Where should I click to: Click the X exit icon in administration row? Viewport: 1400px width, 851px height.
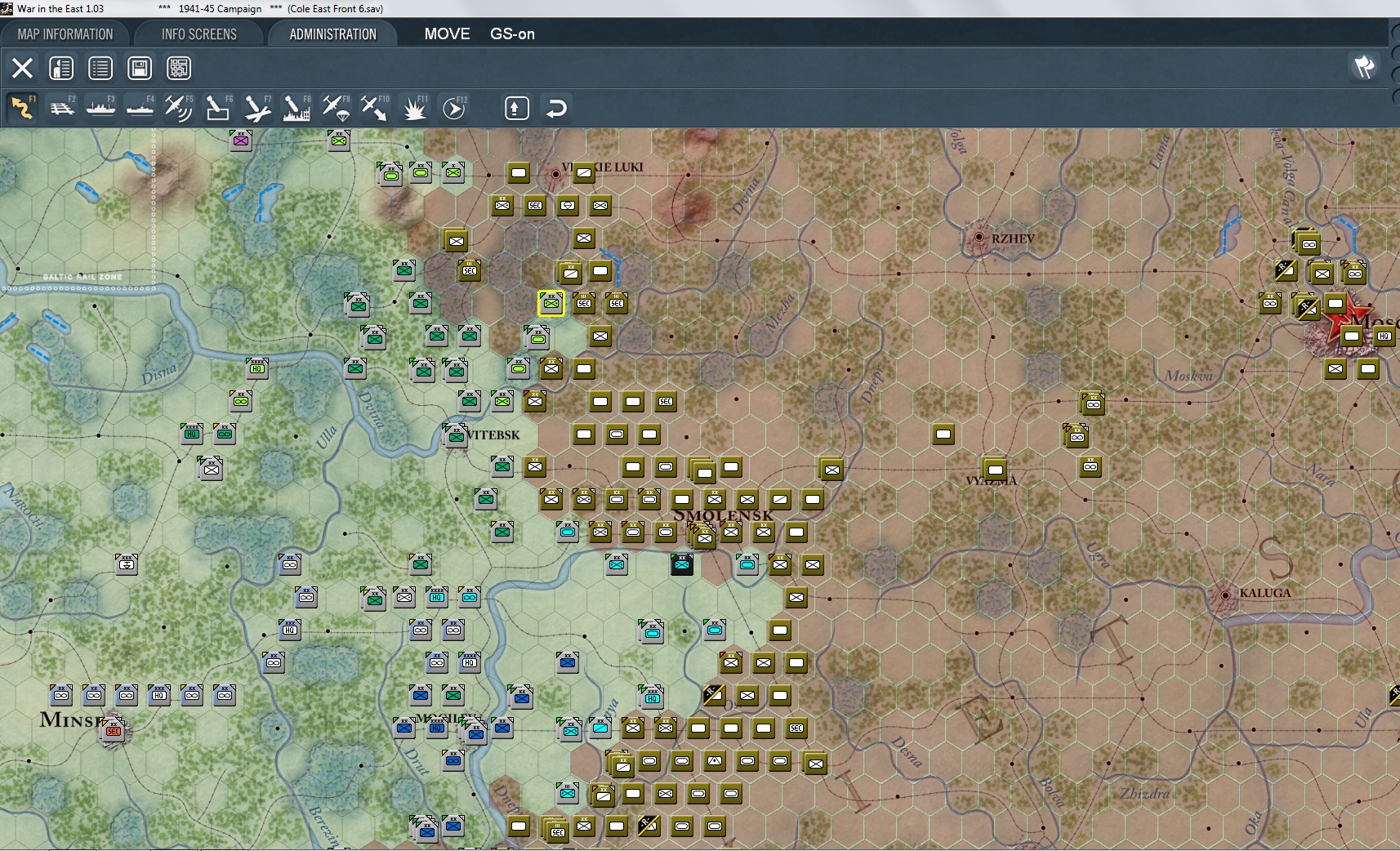[22, 68]
